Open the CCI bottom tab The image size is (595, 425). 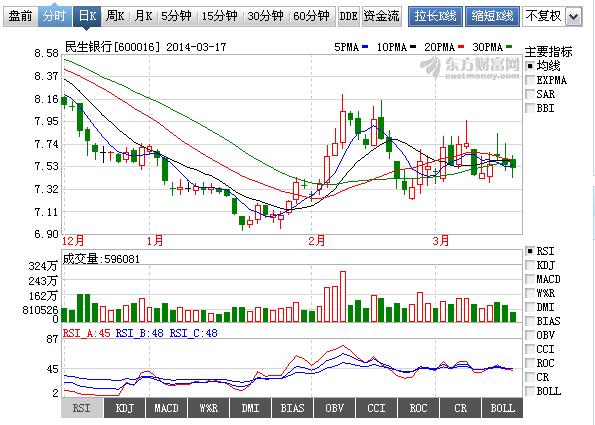(376, 408)
